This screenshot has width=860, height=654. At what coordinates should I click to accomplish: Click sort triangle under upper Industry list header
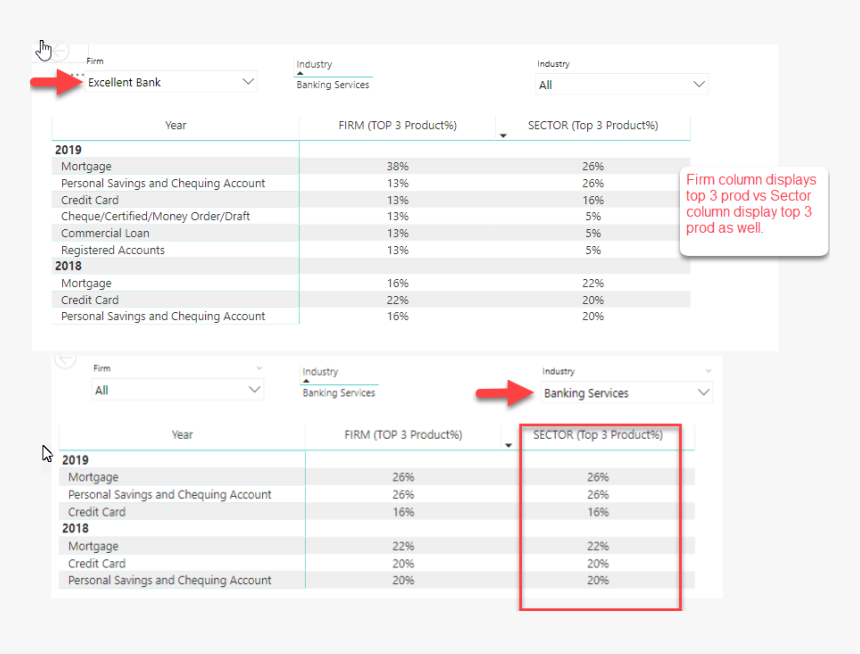300,74
